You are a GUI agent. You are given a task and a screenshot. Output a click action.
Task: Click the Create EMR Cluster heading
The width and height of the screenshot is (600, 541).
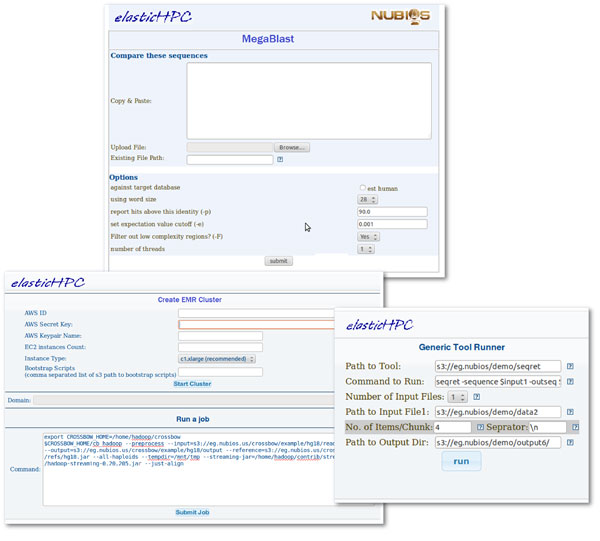[190, 300]
